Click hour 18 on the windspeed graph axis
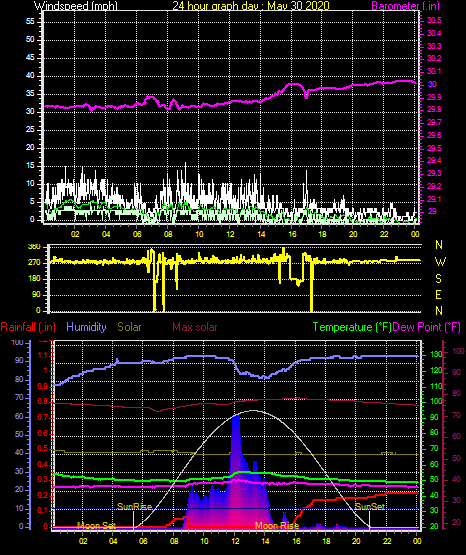This screenshot has width=466, height=555. coord(322,234)
